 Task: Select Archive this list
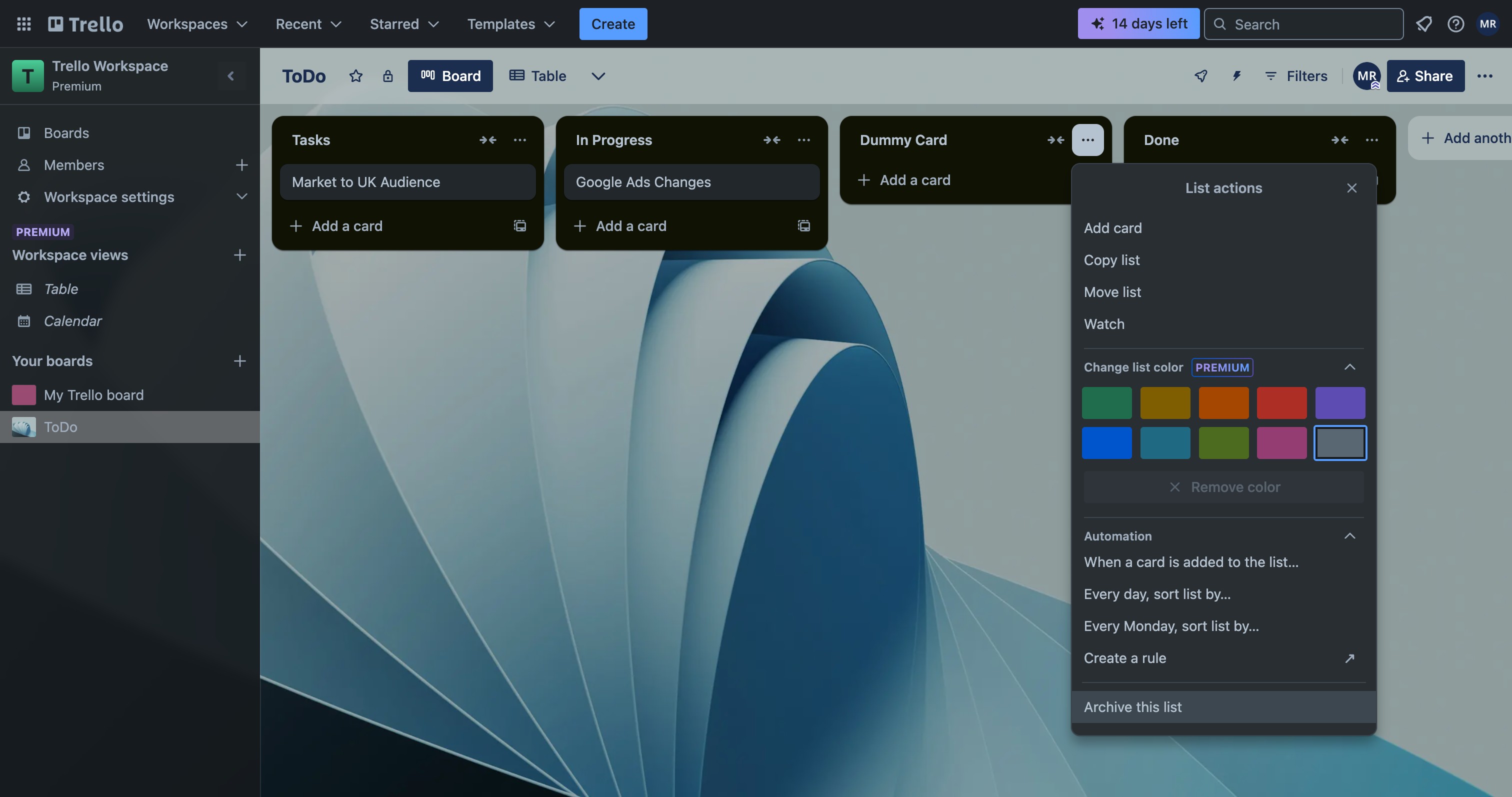click(1223, 706)
